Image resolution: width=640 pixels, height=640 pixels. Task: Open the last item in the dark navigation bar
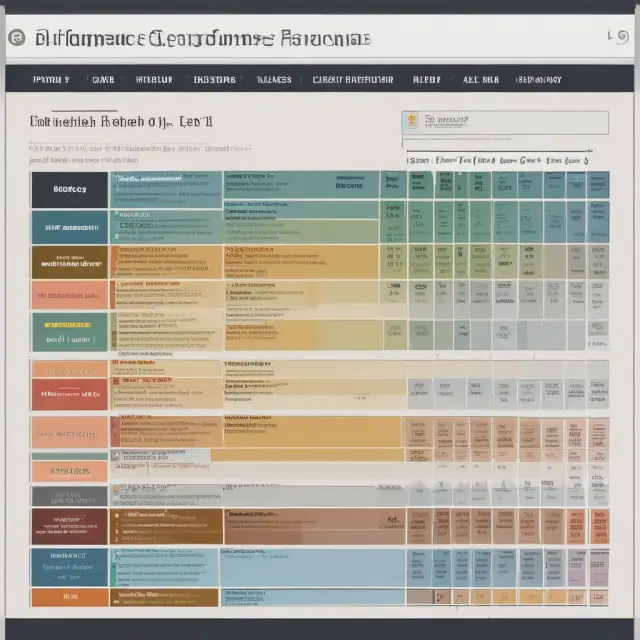click(539, 80)
